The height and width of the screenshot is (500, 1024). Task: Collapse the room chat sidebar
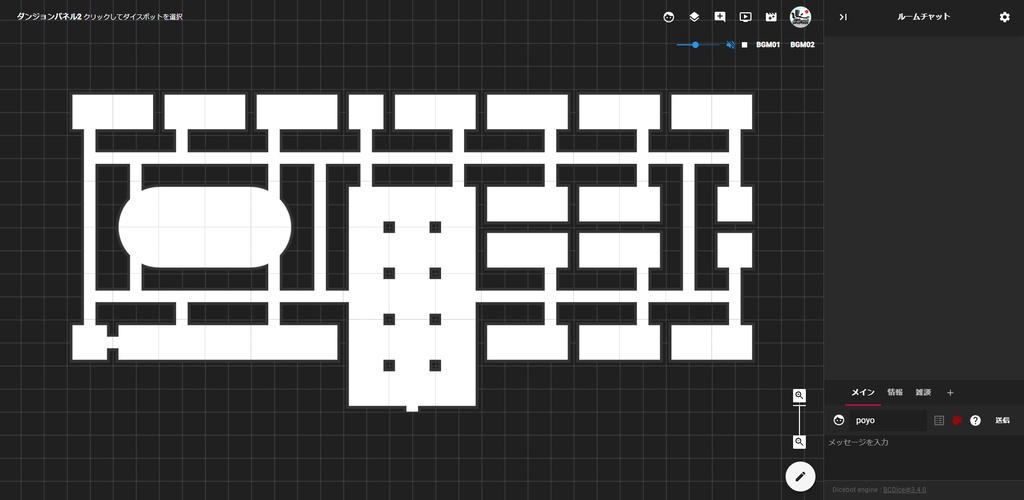pyautogui.click(x=843, y=17)
